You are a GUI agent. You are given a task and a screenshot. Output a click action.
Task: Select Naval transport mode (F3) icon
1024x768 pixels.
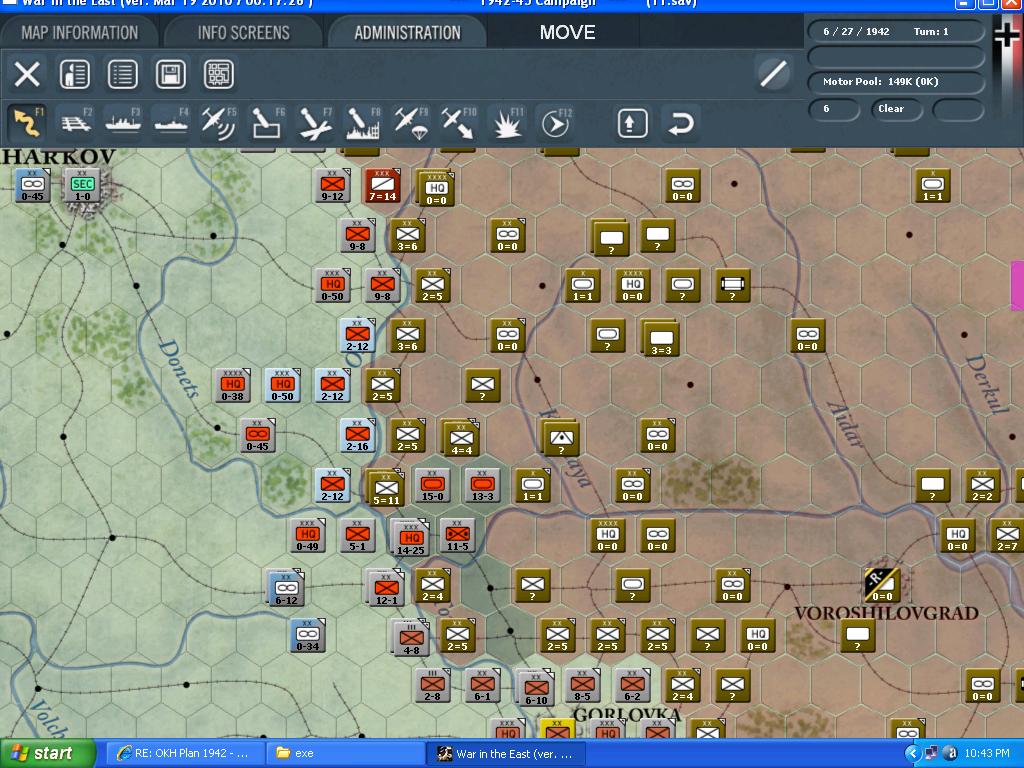(x=123, y=123)
